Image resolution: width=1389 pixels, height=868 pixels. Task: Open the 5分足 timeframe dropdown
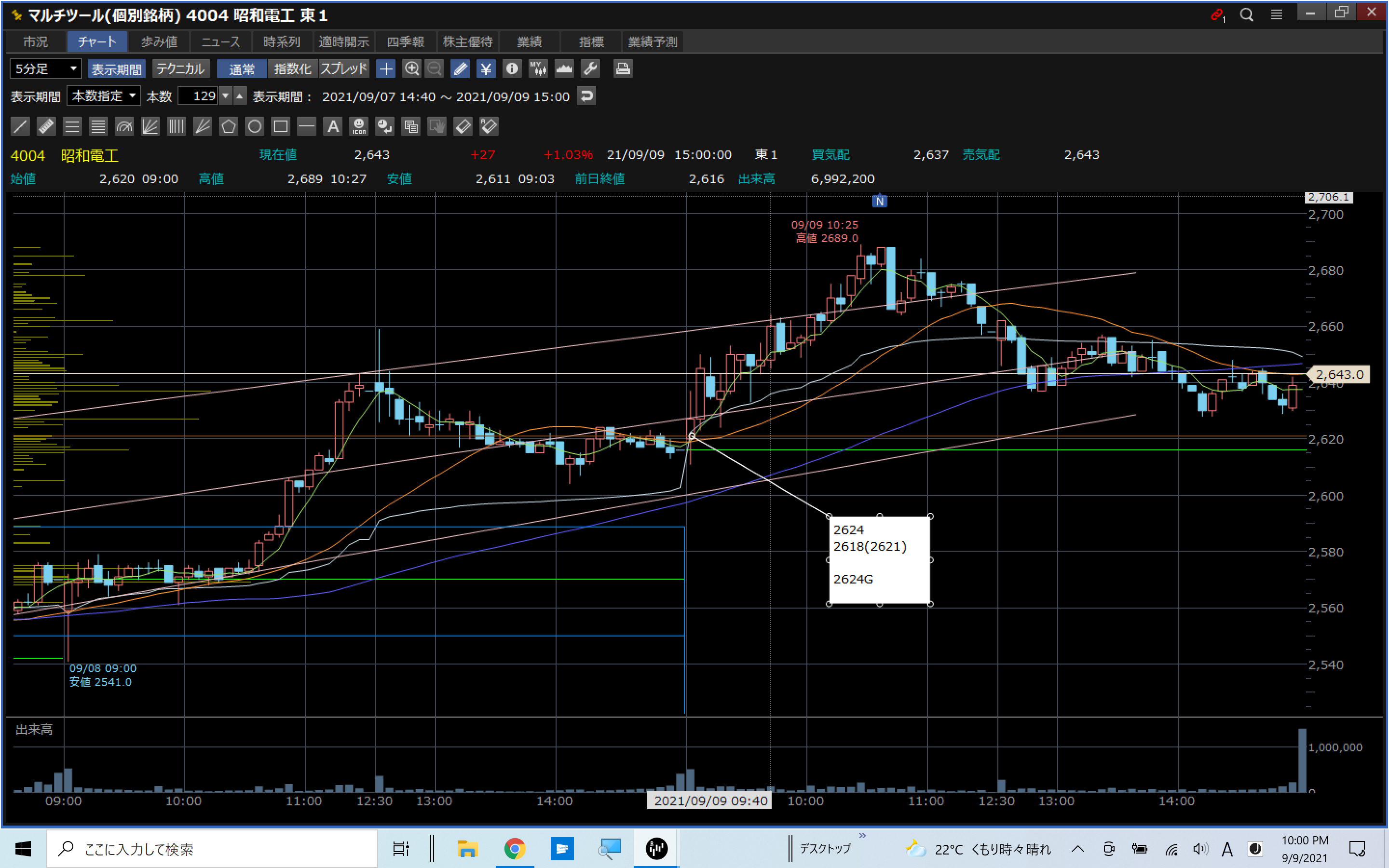coord(46,69)
